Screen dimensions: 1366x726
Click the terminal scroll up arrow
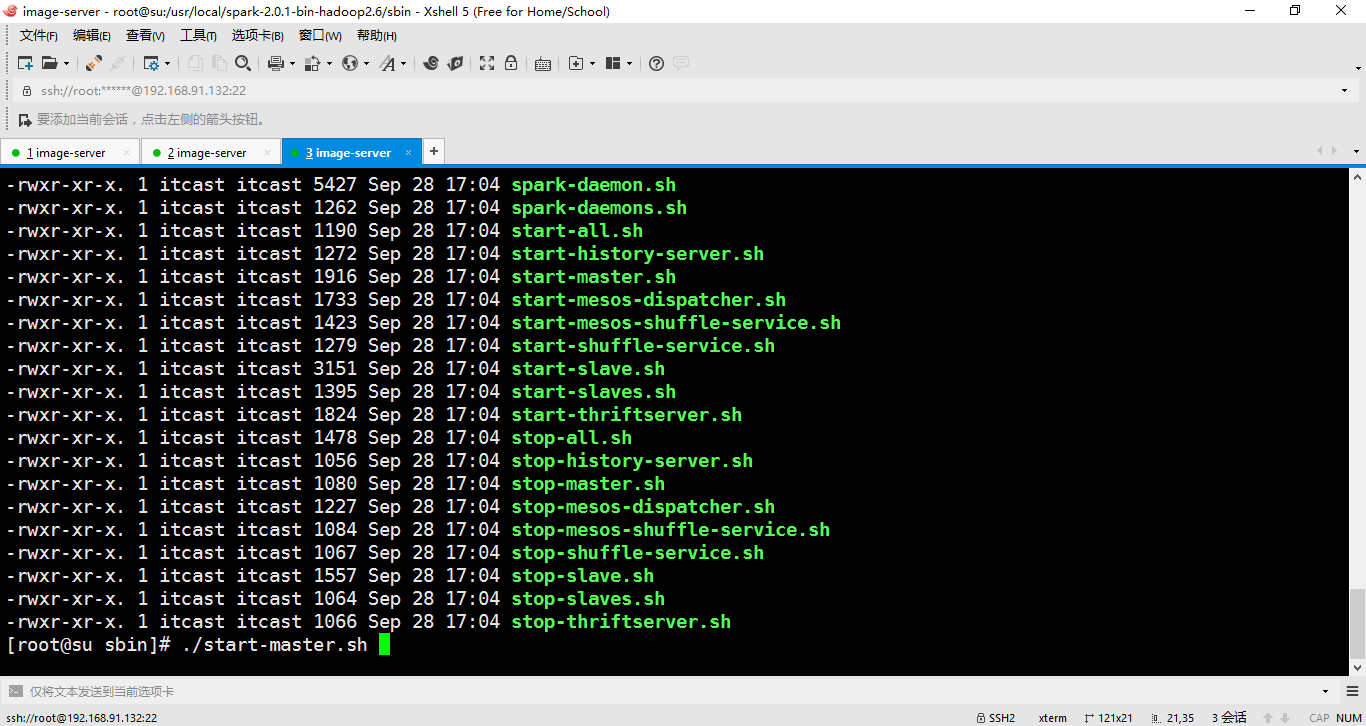(1357, 176)
